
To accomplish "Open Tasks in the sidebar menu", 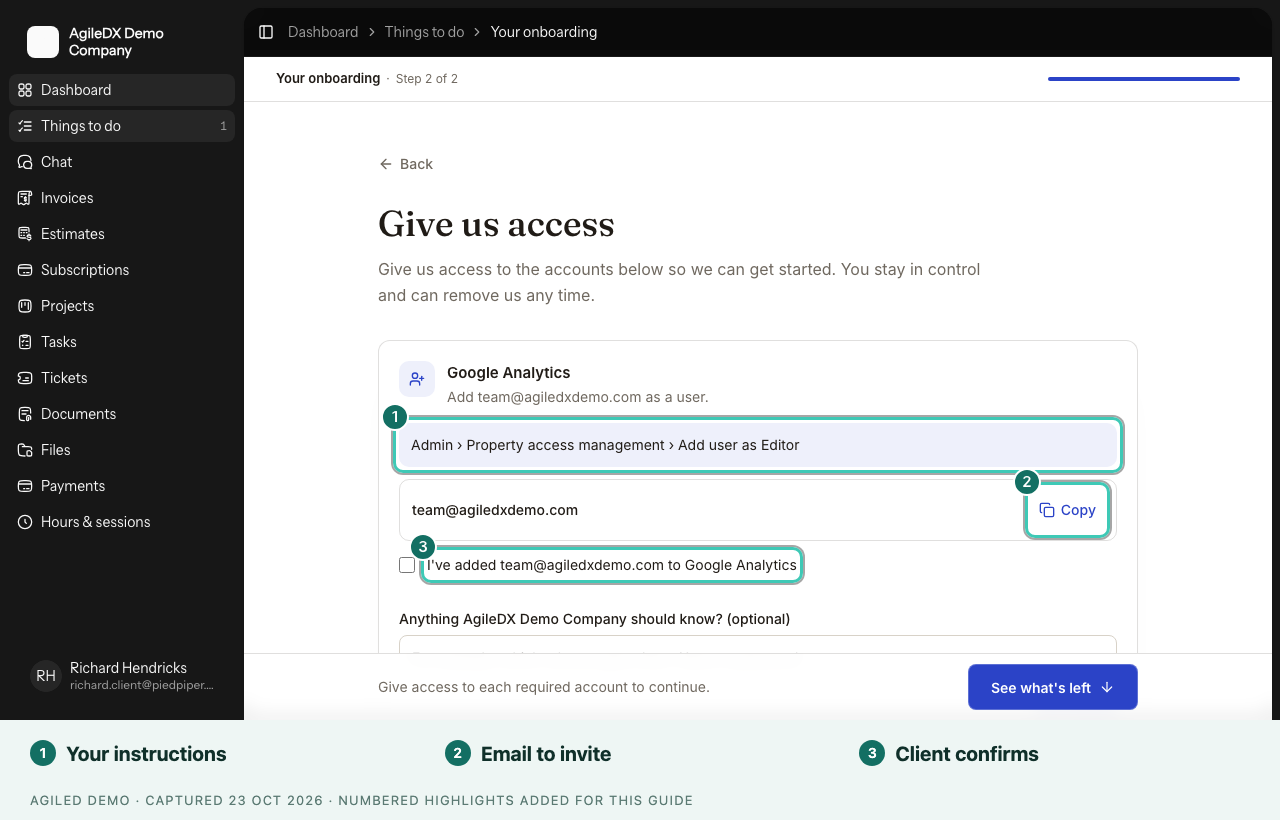I will tap(122, 342).
